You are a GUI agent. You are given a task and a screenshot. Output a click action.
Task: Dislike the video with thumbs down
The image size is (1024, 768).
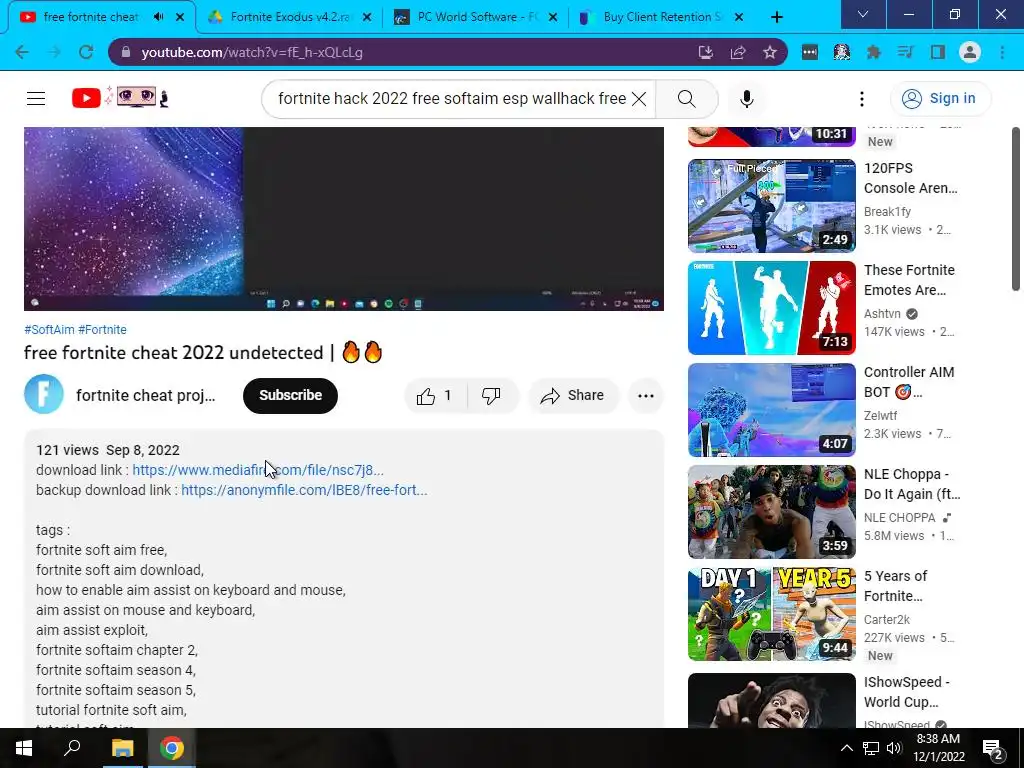pos(491,396)
